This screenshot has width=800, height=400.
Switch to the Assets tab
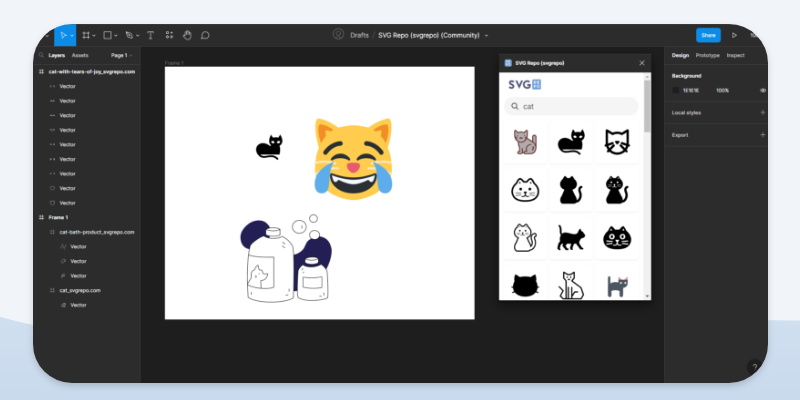point(80,55)
